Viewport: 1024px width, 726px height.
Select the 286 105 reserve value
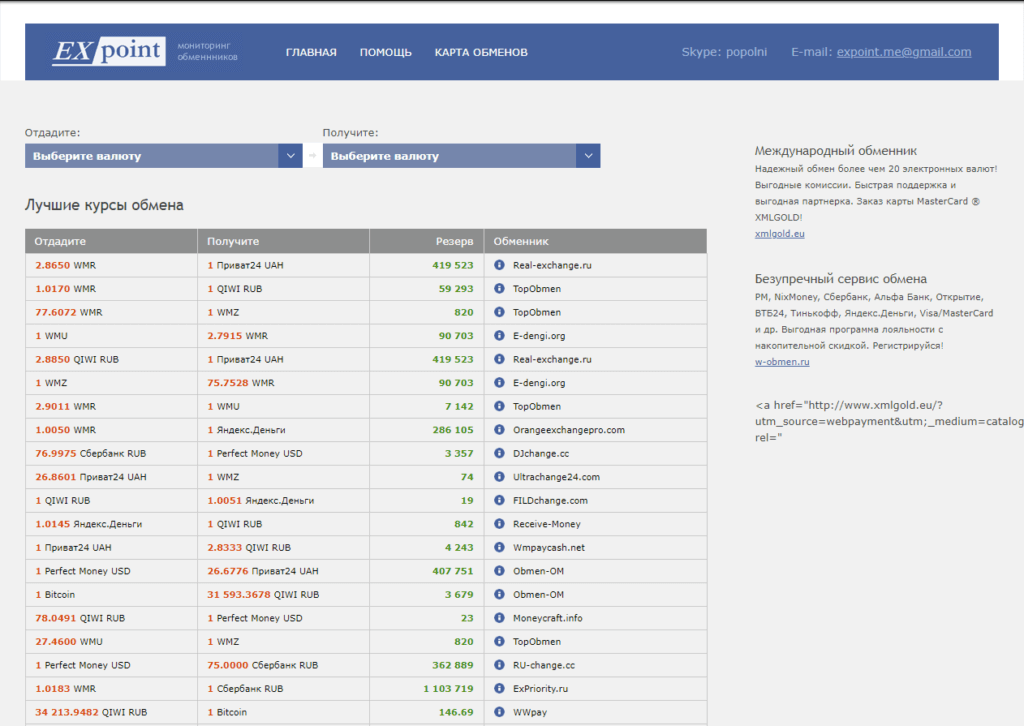click(x=453, y=430)
